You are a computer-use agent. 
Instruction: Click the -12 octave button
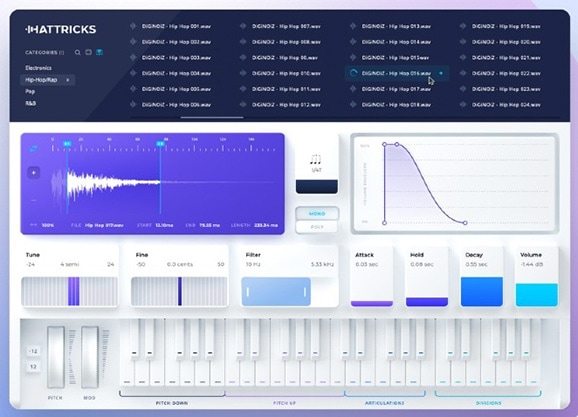33,351
